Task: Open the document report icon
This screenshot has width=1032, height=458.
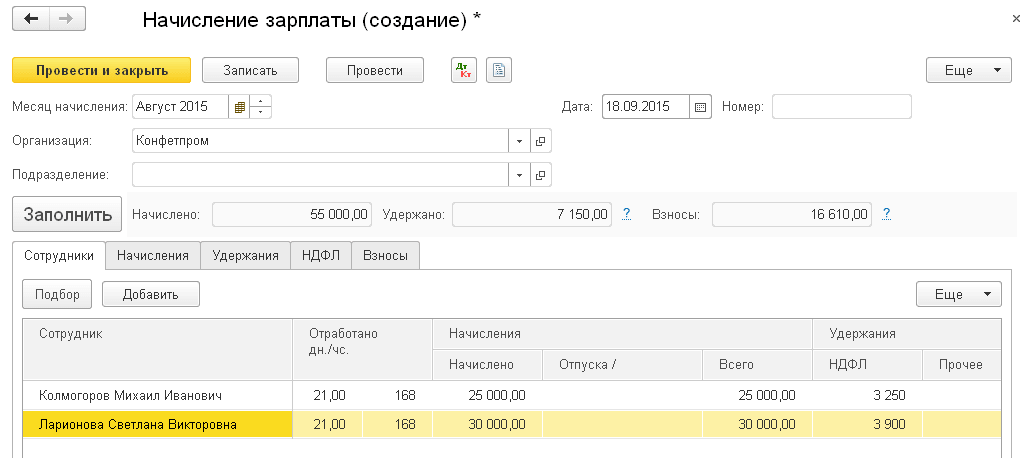Action: point(499,70)
